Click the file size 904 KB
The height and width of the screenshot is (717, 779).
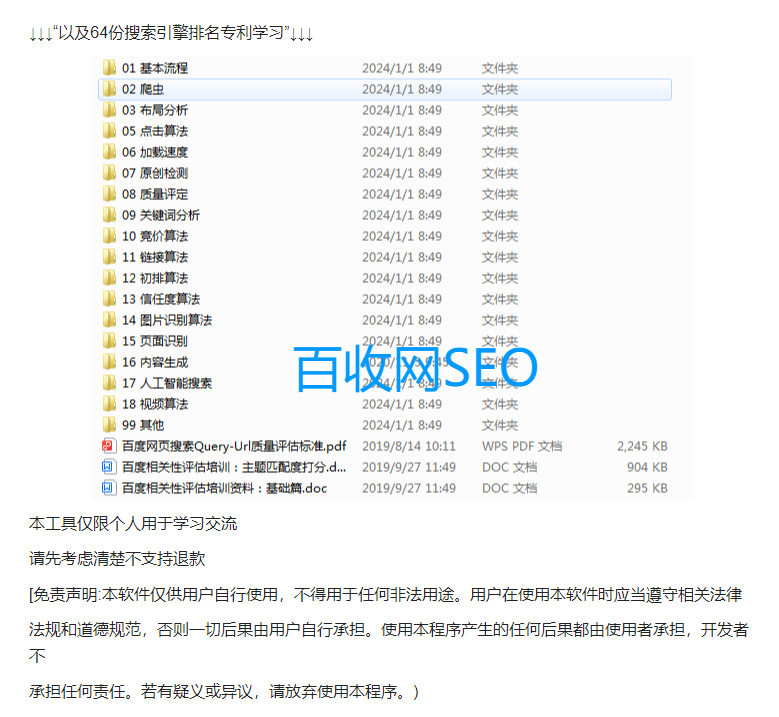[647, 467]
